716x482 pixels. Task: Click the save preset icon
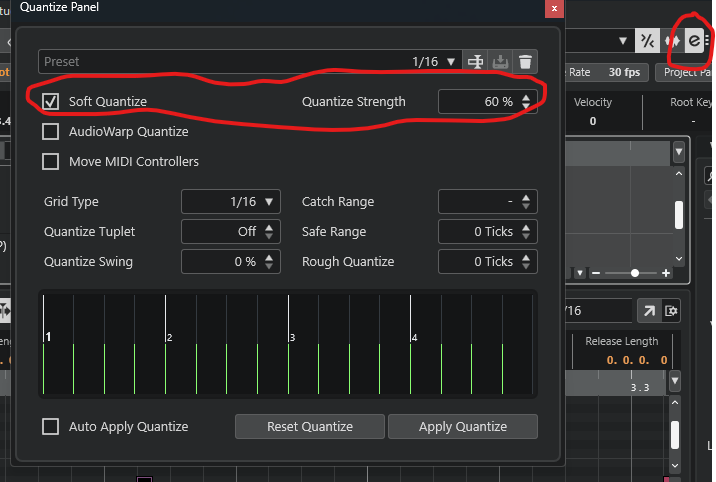pos(501,62)
